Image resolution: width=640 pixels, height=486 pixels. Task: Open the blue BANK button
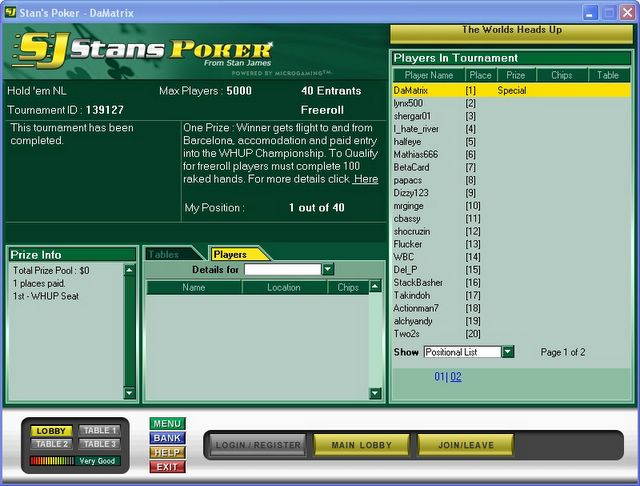click(167, 438)
